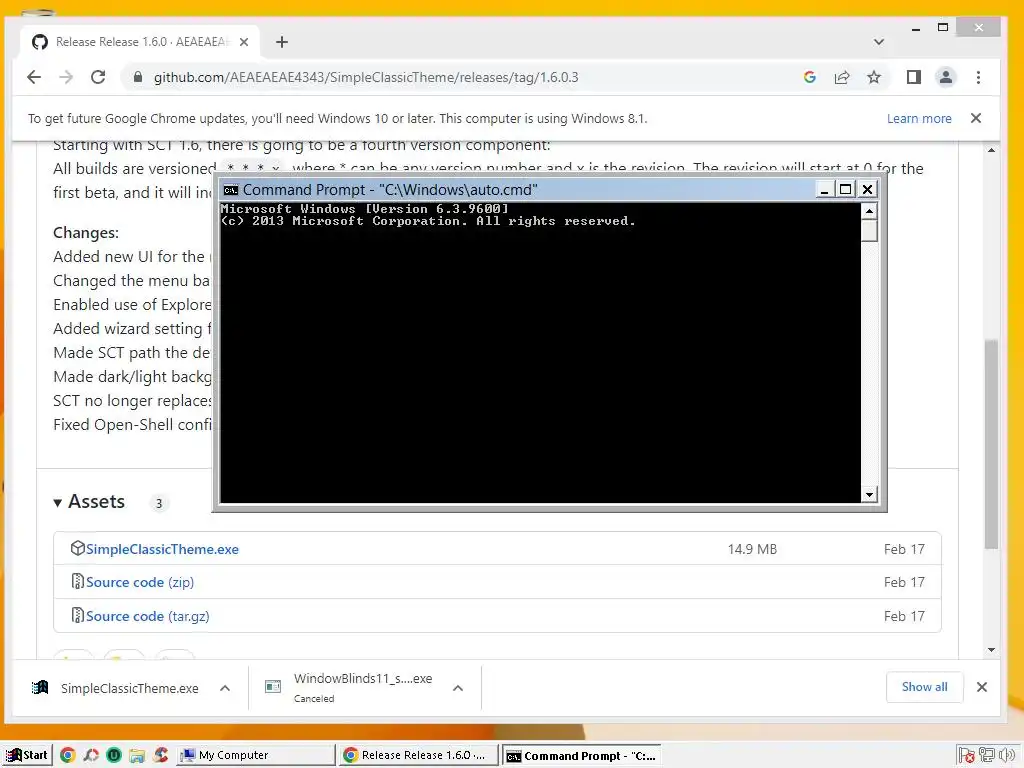Click the red swirl quick launch icon

(161, 755)
